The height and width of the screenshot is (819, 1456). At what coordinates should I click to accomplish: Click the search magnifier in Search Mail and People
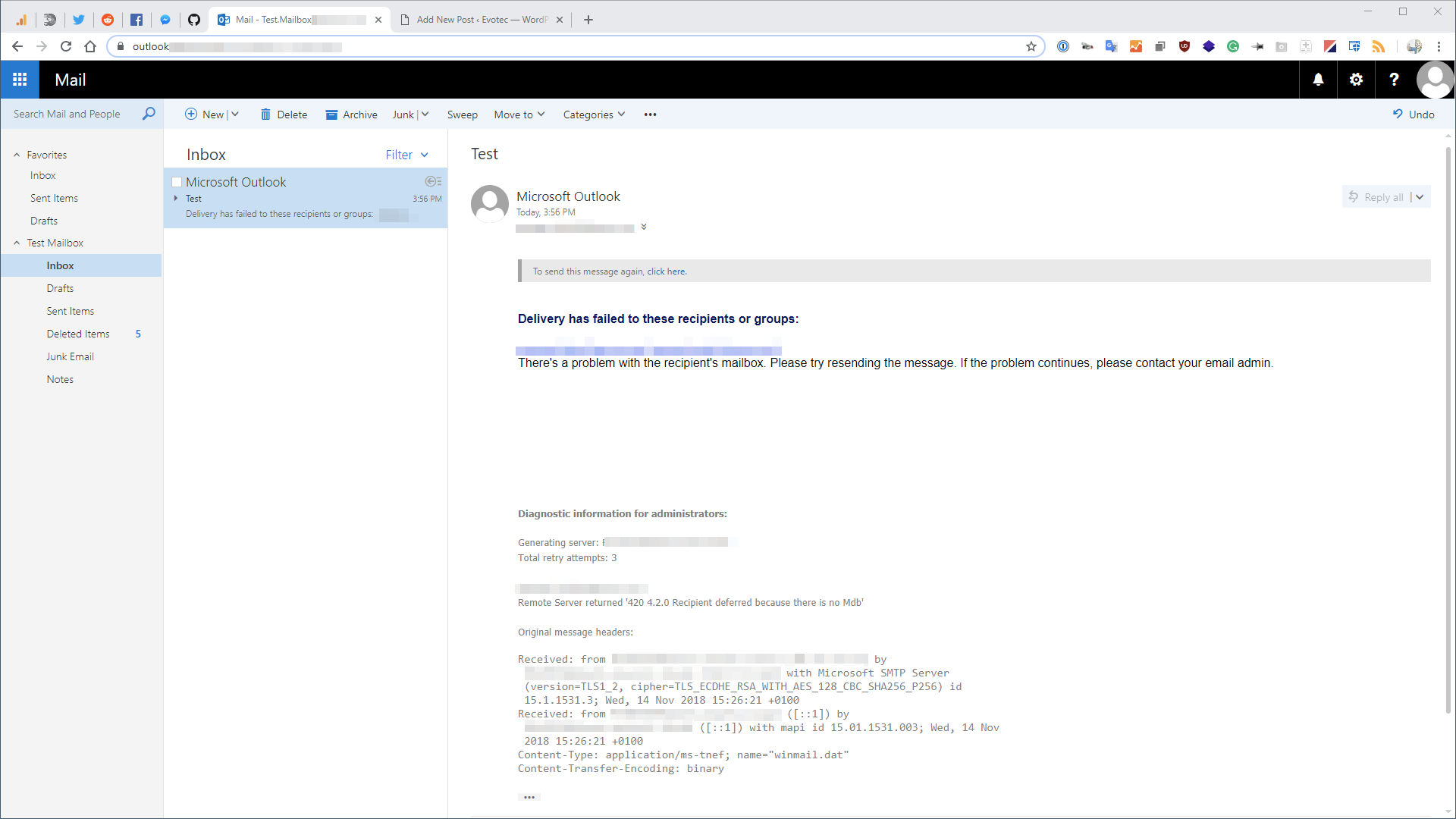[149, 114]
